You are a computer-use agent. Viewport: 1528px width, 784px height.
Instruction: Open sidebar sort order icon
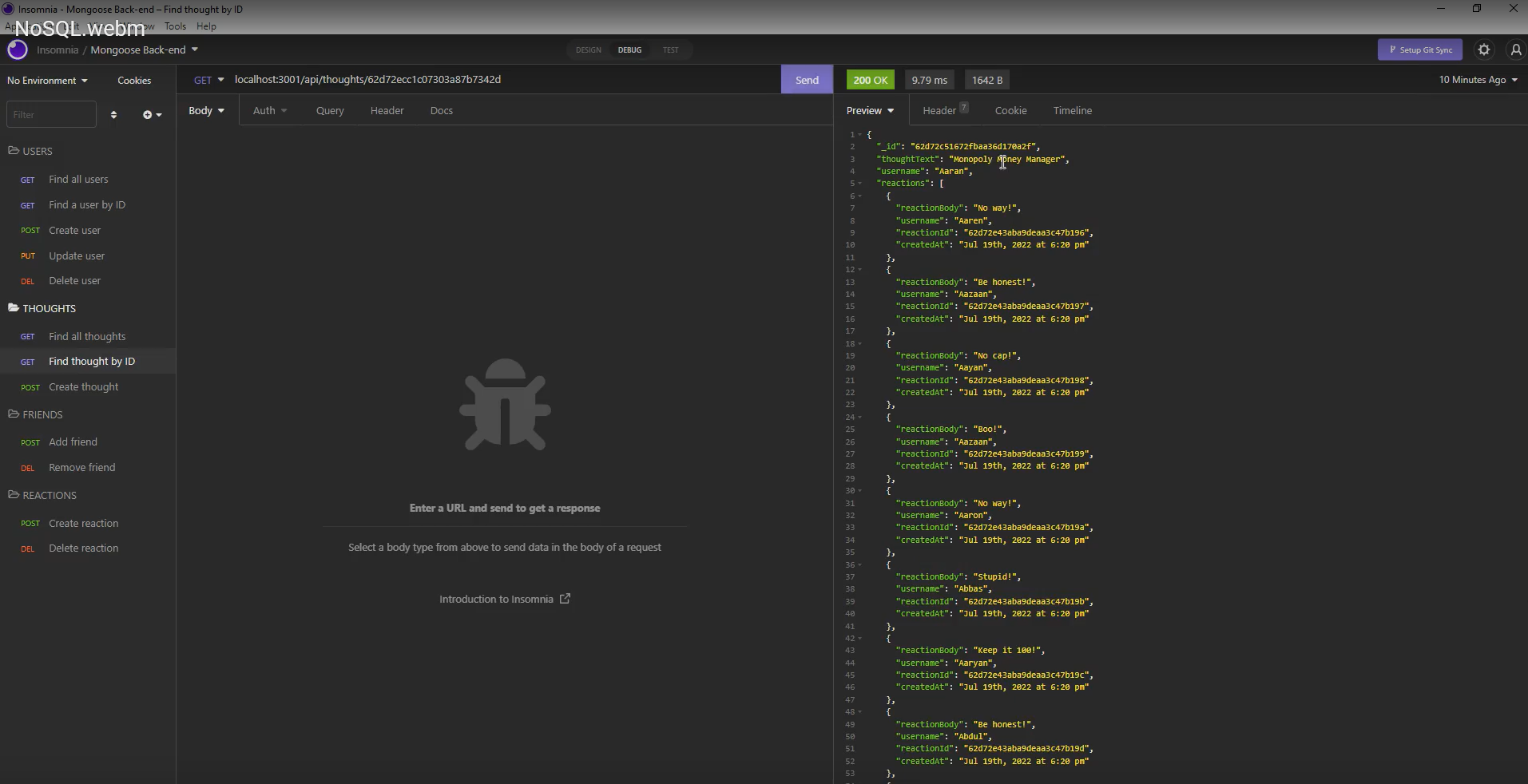pyautogui.click(x=113, y=115)
